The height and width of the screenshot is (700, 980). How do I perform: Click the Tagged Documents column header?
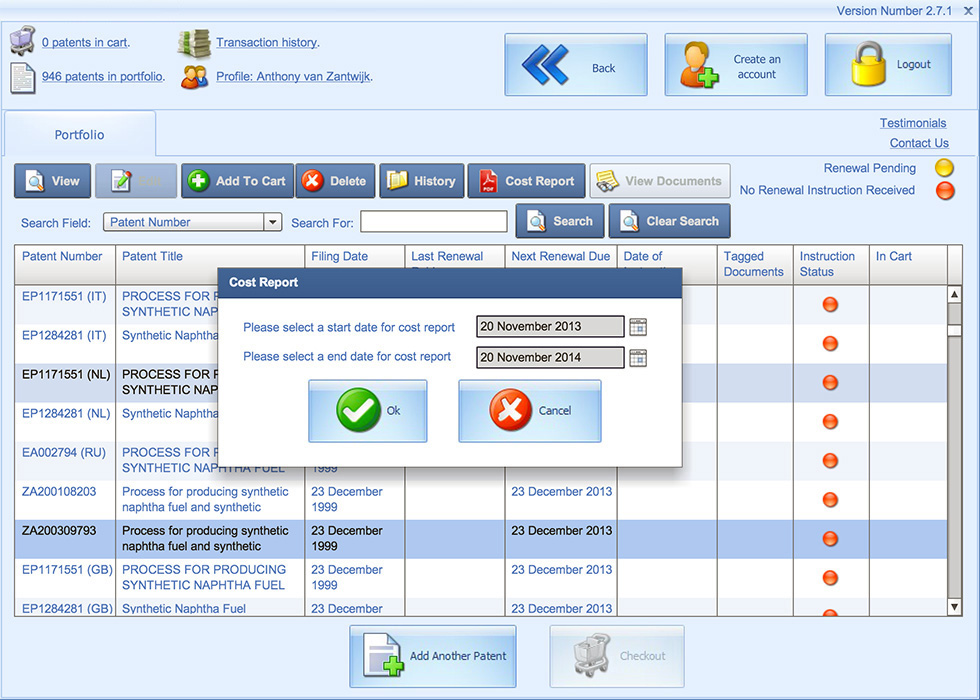755,264
